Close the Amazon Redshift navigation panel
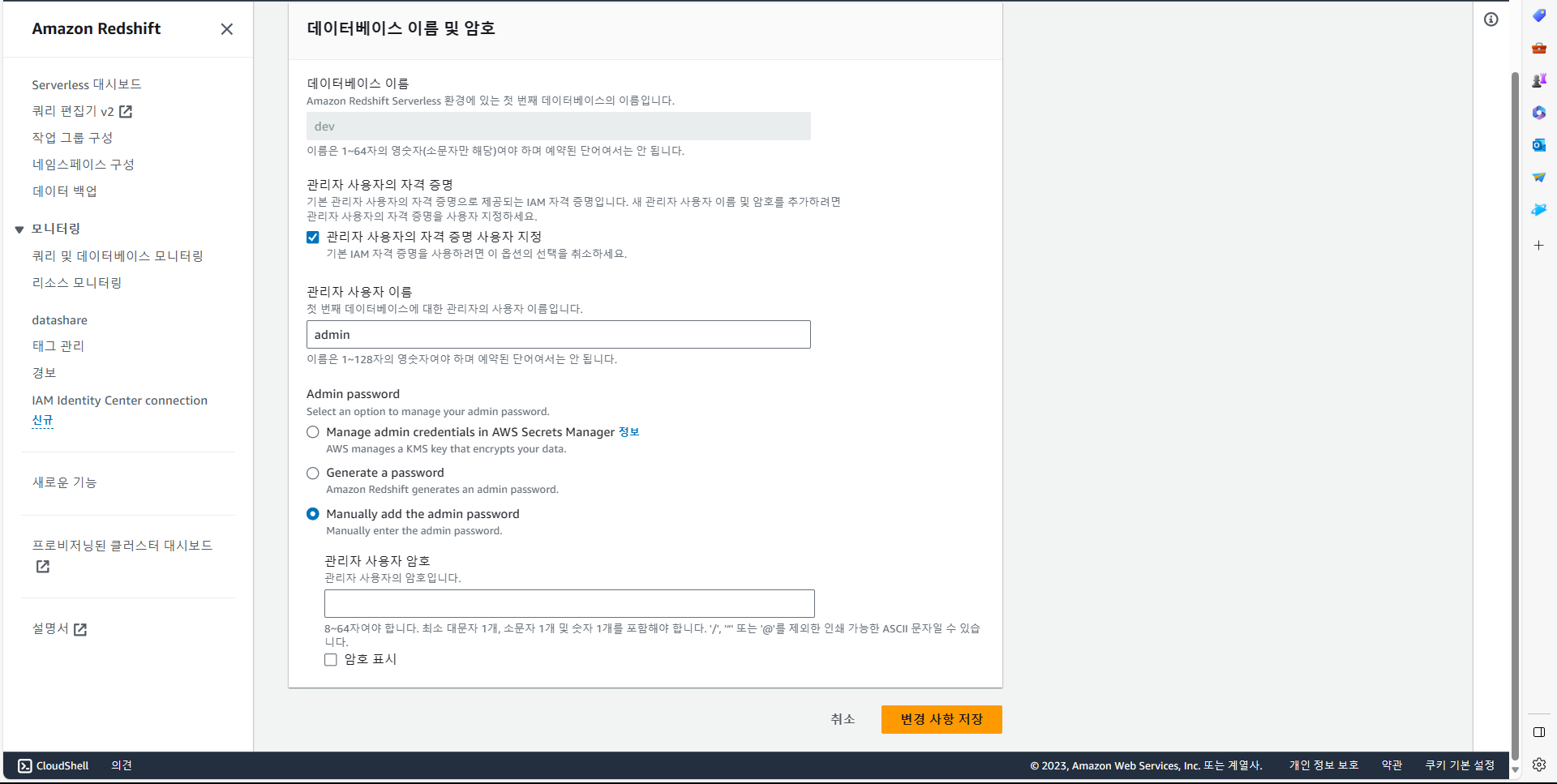 (227, 29)
